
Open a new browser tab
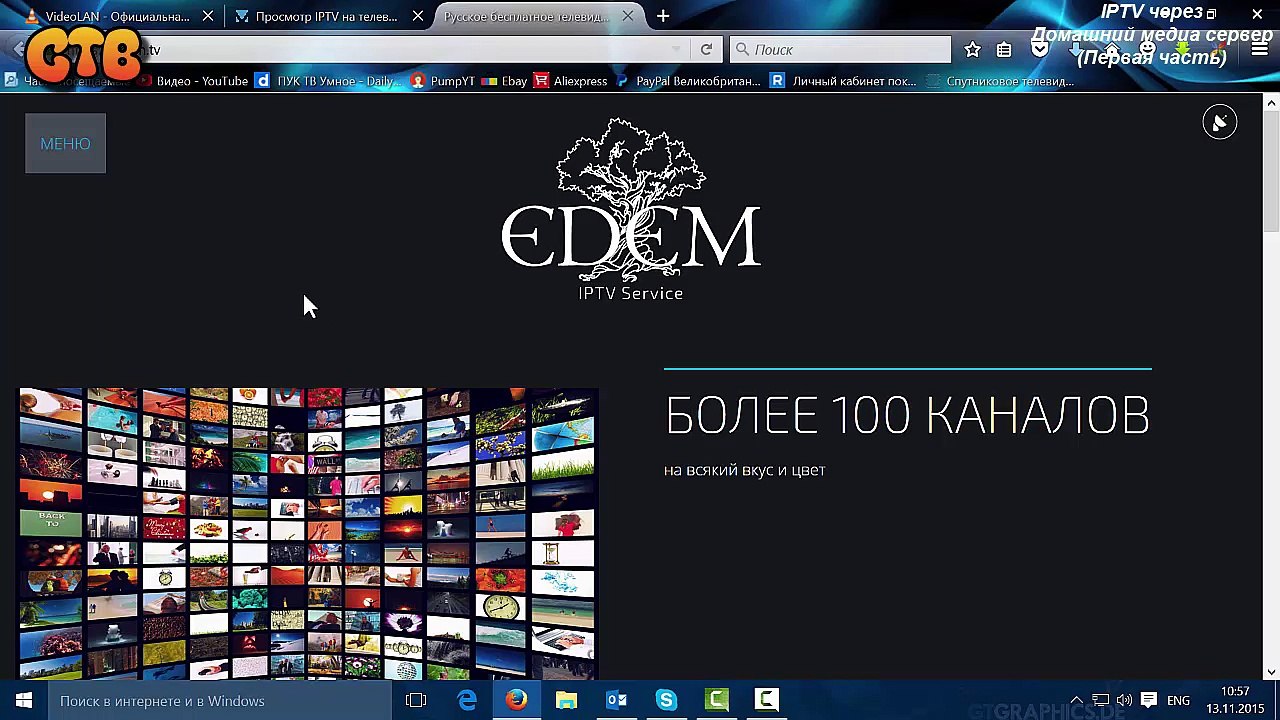(663, 16)
